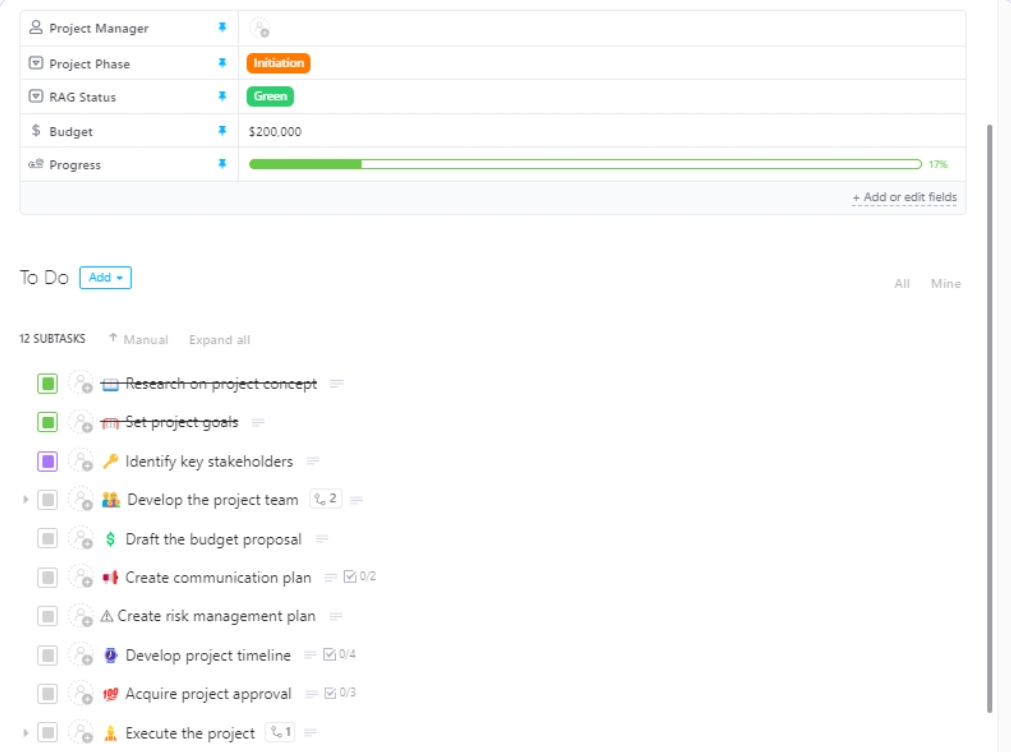Viewport: 1011px width, 752px height.
Task: Click the 12 SUBTASKS label
Action: pos(52,339)
